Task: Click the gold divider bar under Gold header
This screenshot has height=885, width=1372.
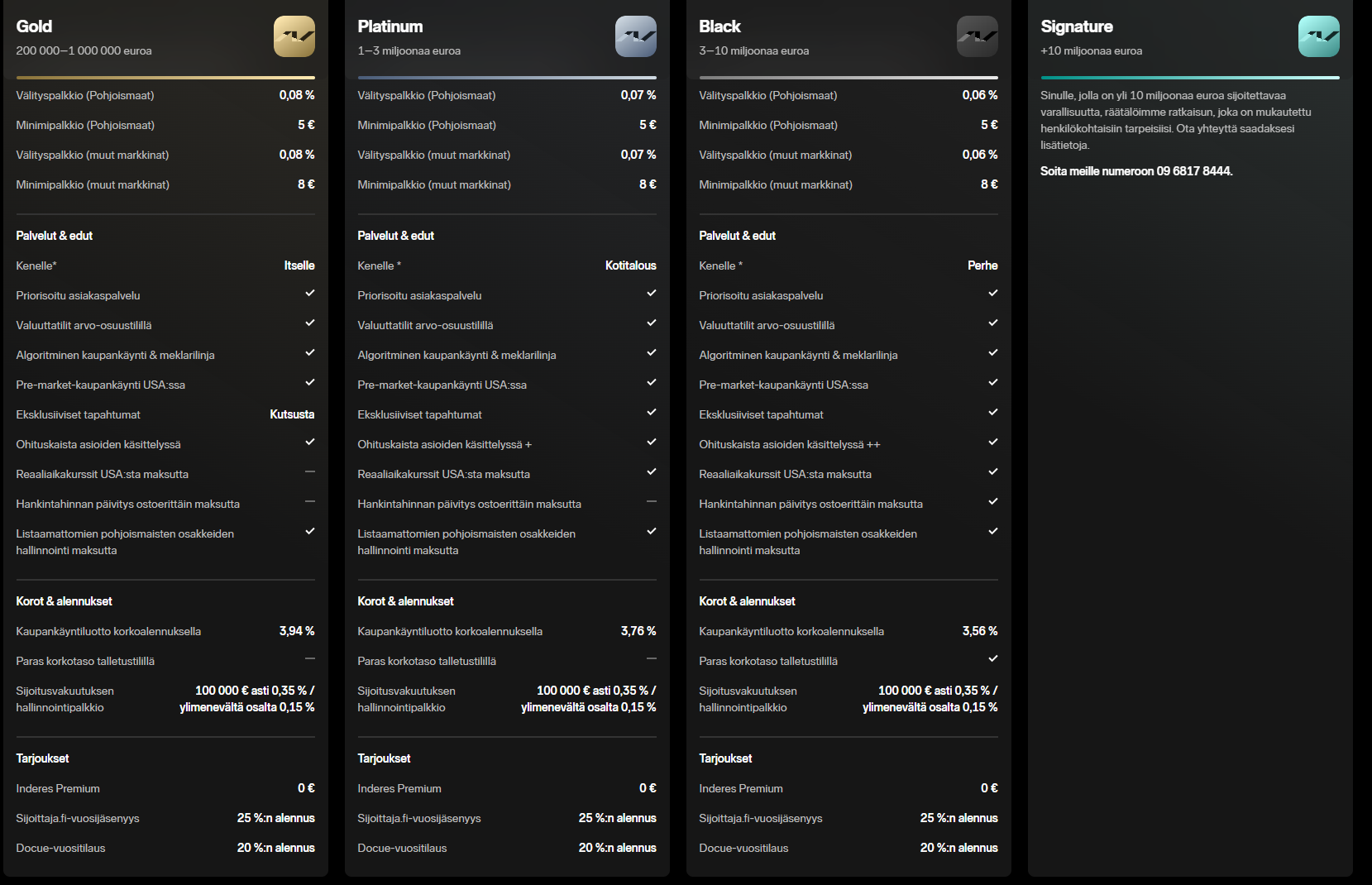Action: pos(165,78)
